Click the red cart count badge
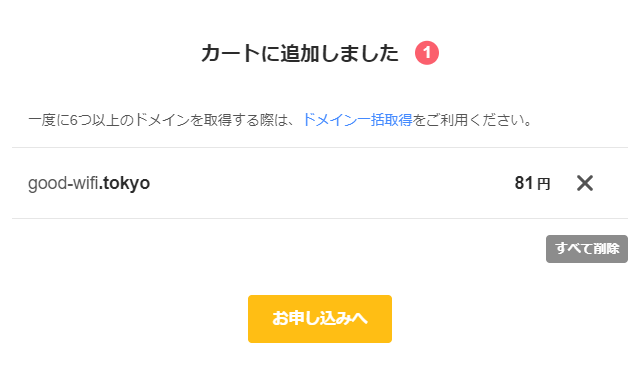 427,53
